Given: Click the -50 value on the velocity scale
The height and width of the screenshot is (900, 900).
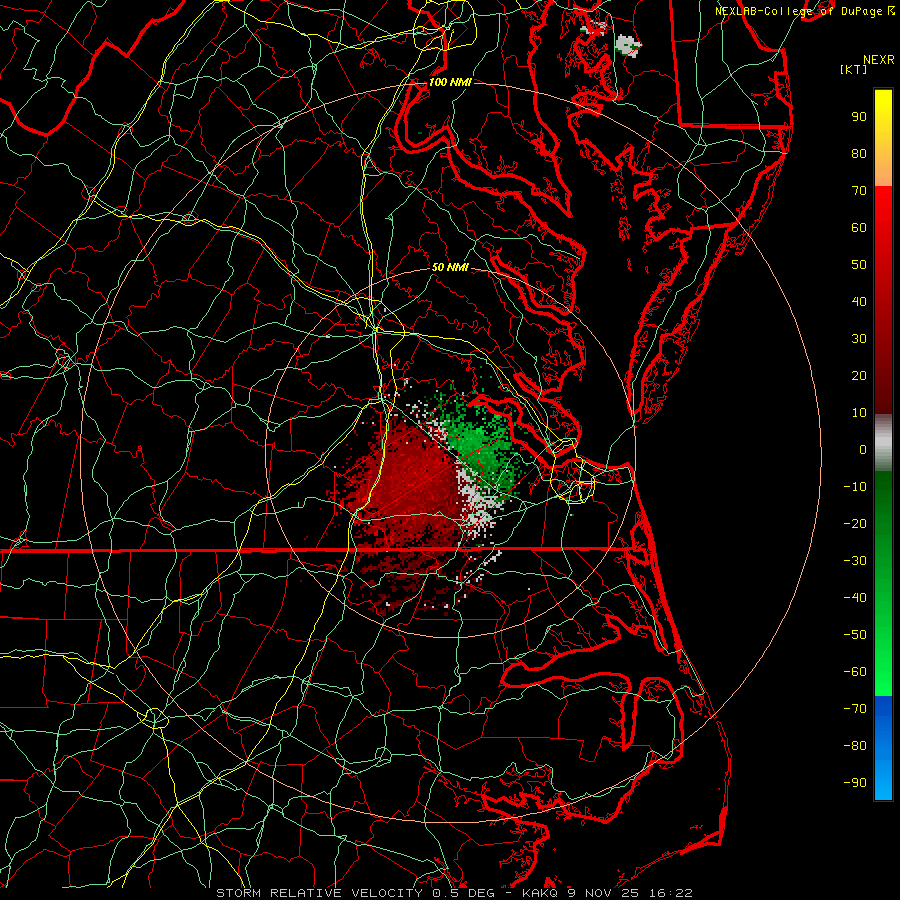Looking at the screenshot, I should (x=855, y=635).
